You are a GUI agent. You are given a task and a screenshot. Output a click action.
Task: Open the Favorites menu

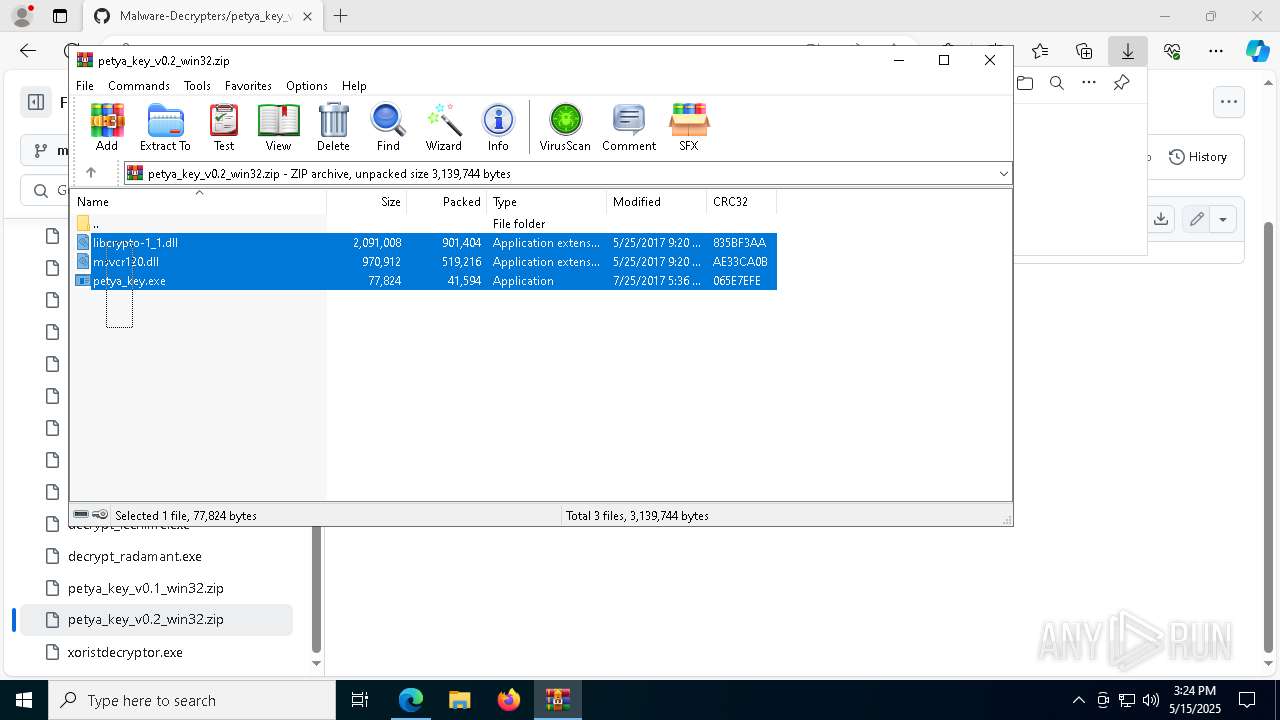(248, 86)
